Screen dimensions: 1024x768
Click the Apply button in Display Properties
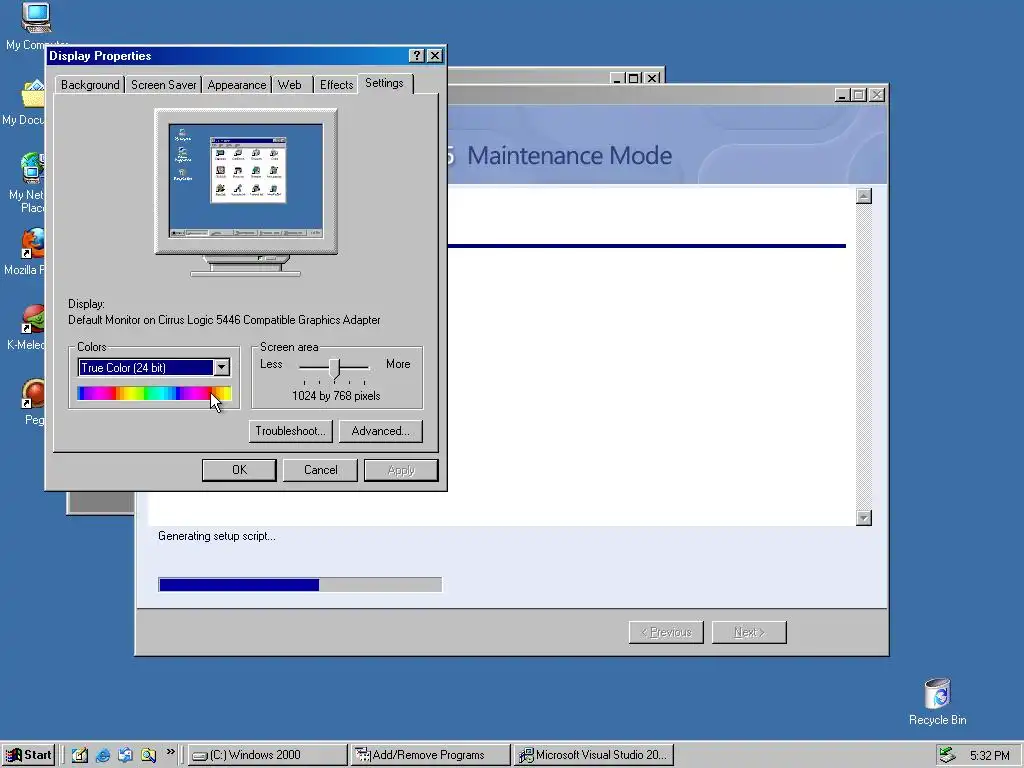[x=401, y=470]
